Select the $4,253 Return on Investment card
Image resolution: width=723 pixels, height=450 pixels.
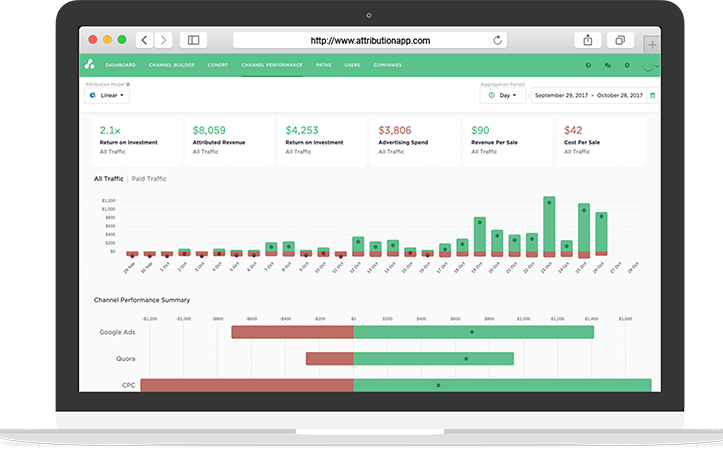point(322,141)
